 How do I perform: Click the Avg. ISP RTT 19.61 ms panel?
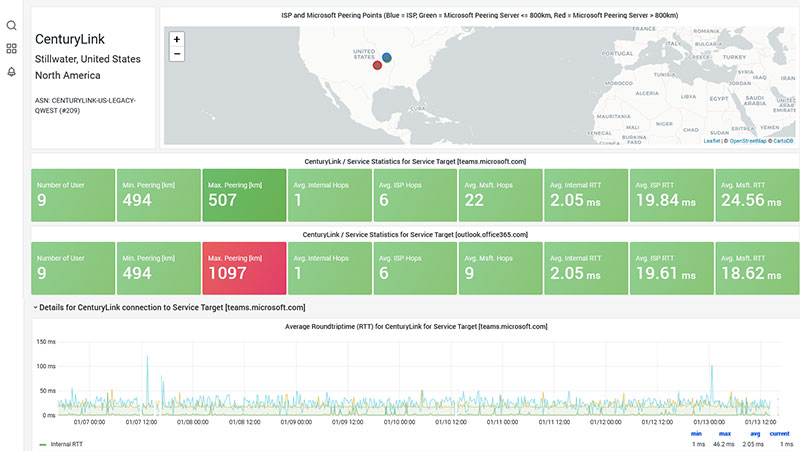pyautogui.click(x=671, y=268)
